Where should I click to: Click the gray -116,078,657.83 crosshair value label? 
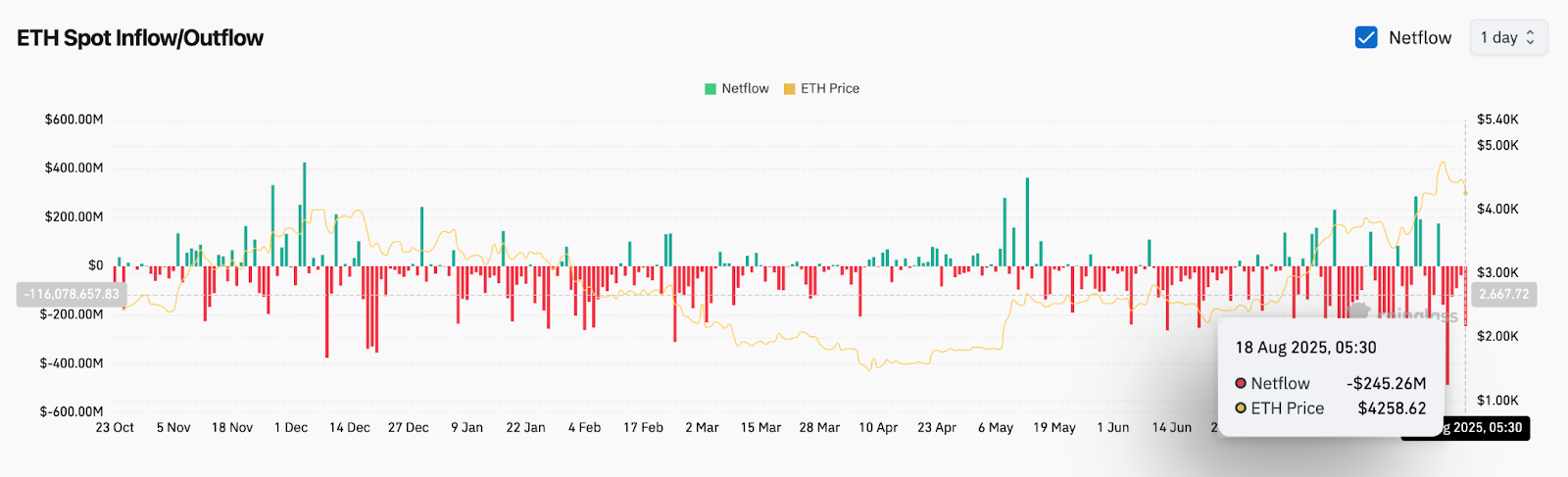[x=72, y=294]
